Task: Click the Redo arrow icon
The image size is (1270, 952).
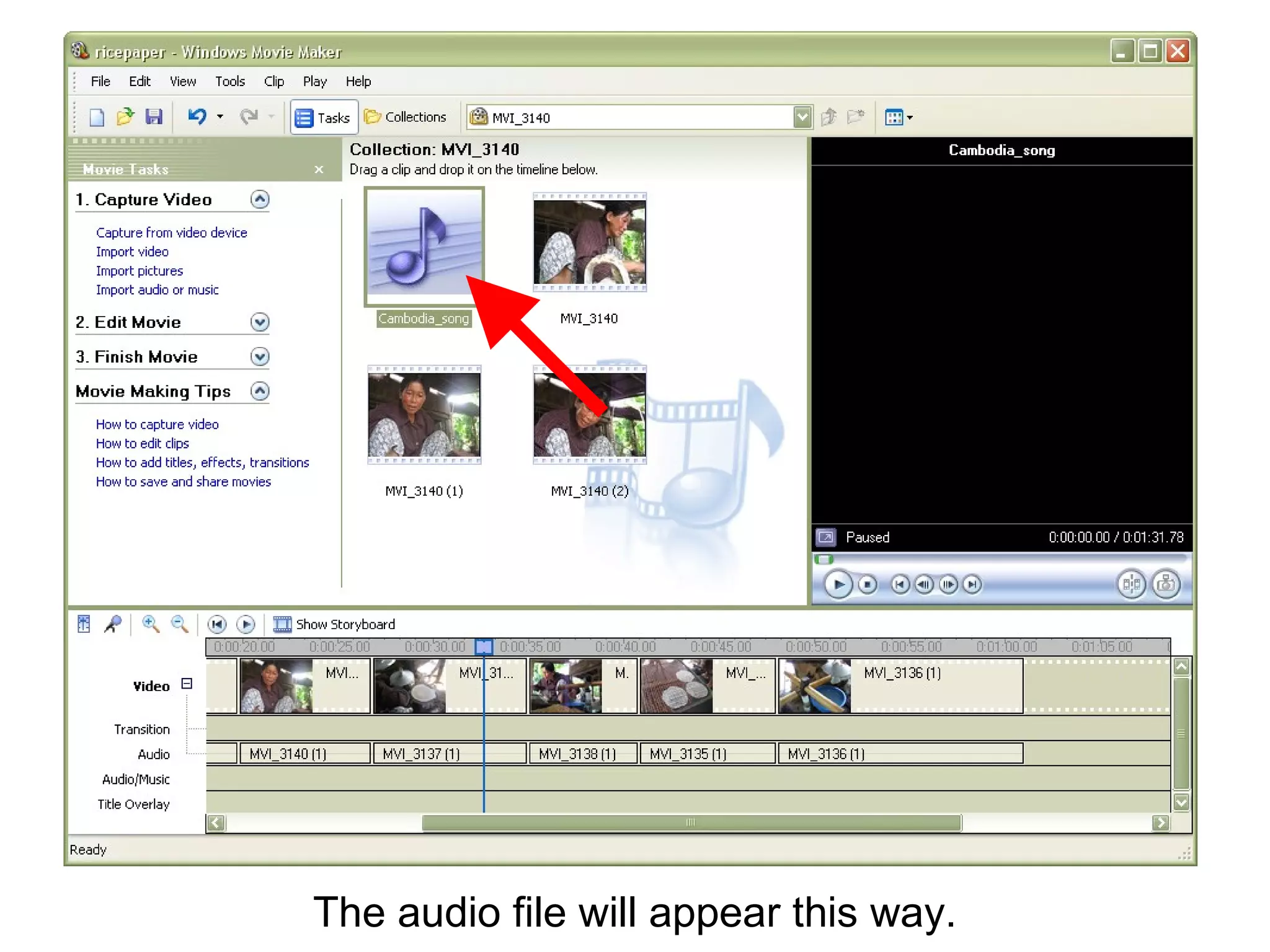Action: click(249, 117)
